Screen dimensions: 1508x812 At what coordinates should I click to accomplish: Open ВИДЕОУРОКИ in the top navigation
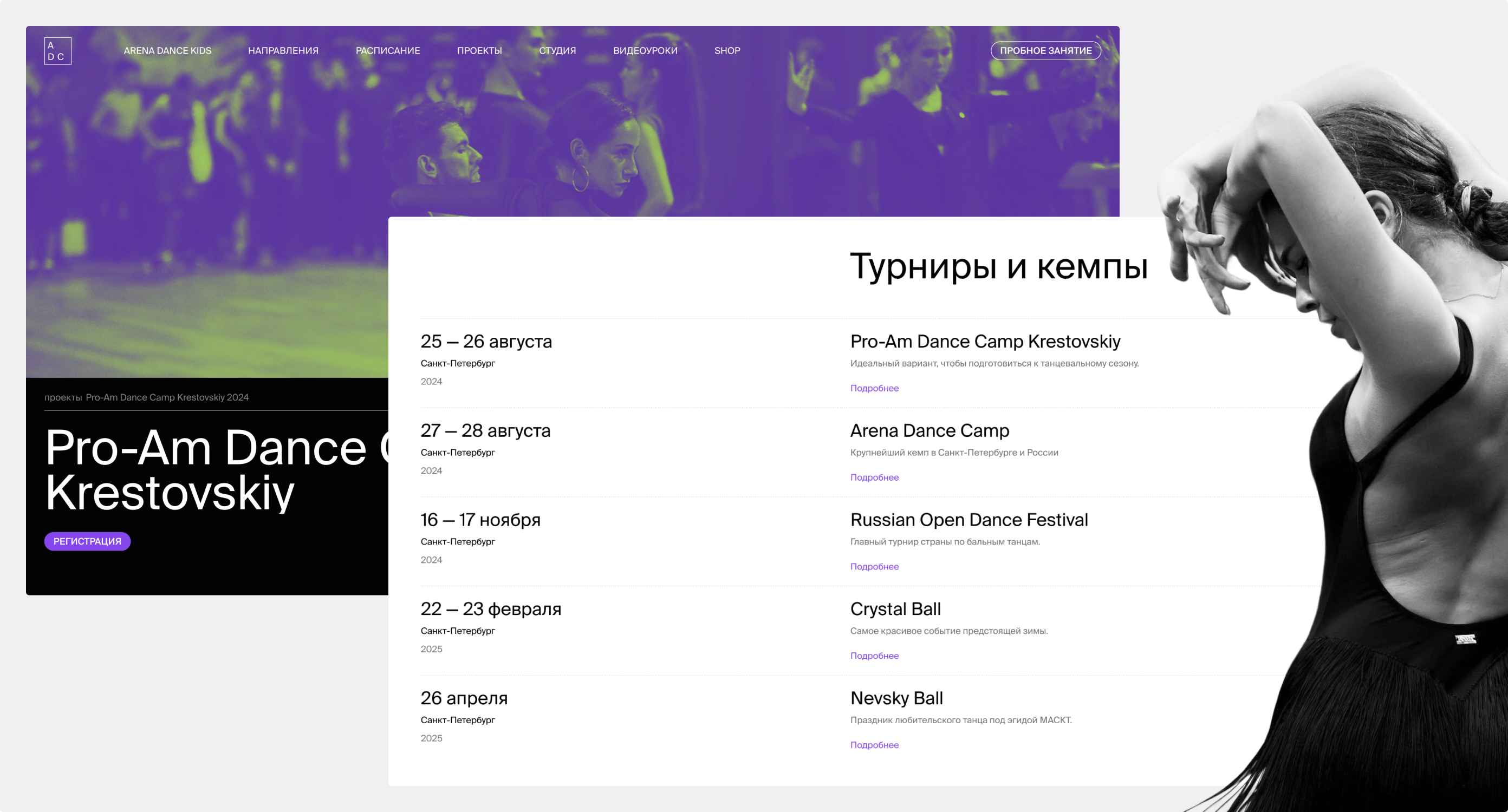(x=645, y=51)
